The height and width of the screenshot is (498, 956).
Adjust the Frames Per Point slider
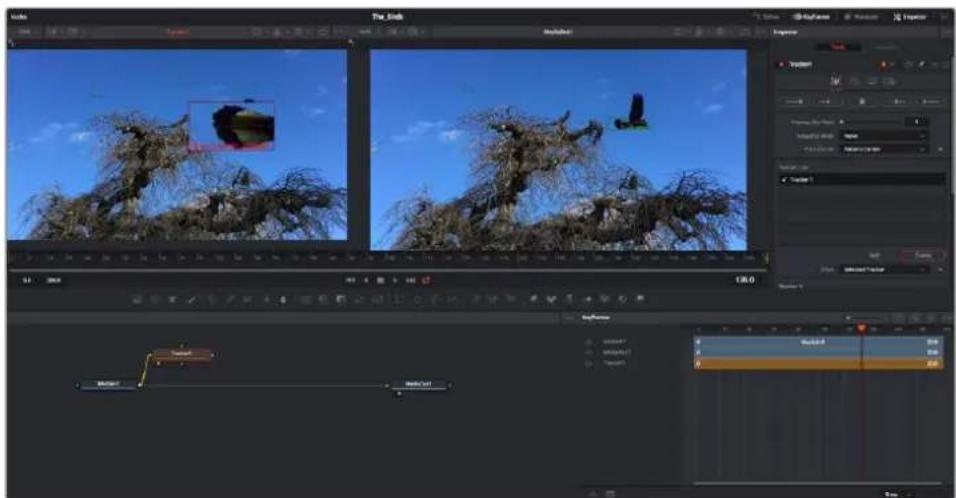tap(872, 122)
